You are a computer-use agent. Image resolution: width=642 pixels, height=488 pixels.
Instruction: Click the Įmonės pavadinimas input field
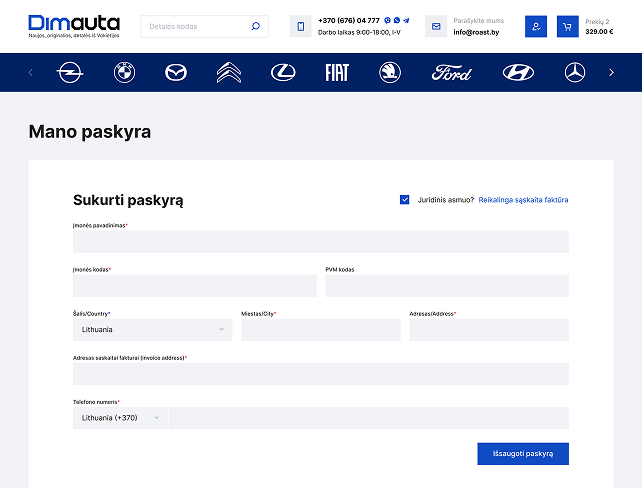(320, 242)
